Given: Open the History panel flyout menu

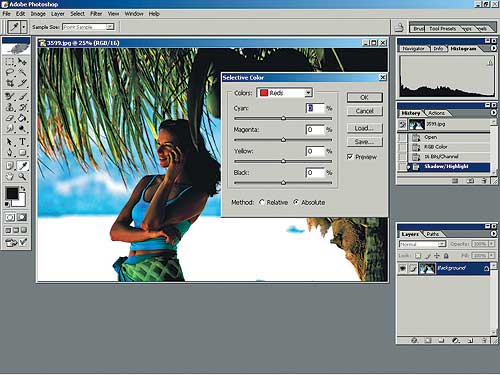Looking at the screenshot, I should (493, 113).
